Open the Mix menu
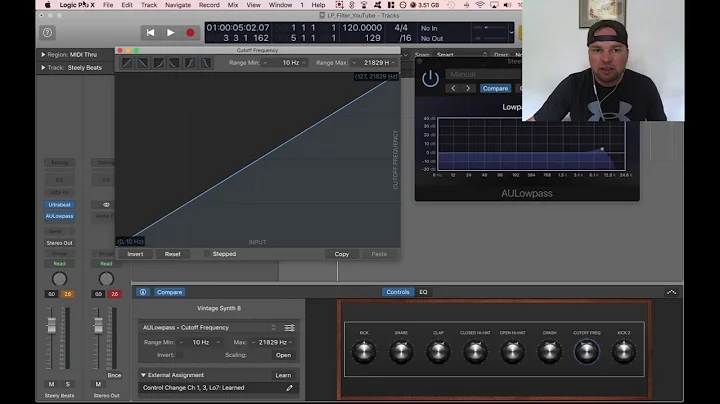The width and height of the screenshot is (720, 404). 233,5
